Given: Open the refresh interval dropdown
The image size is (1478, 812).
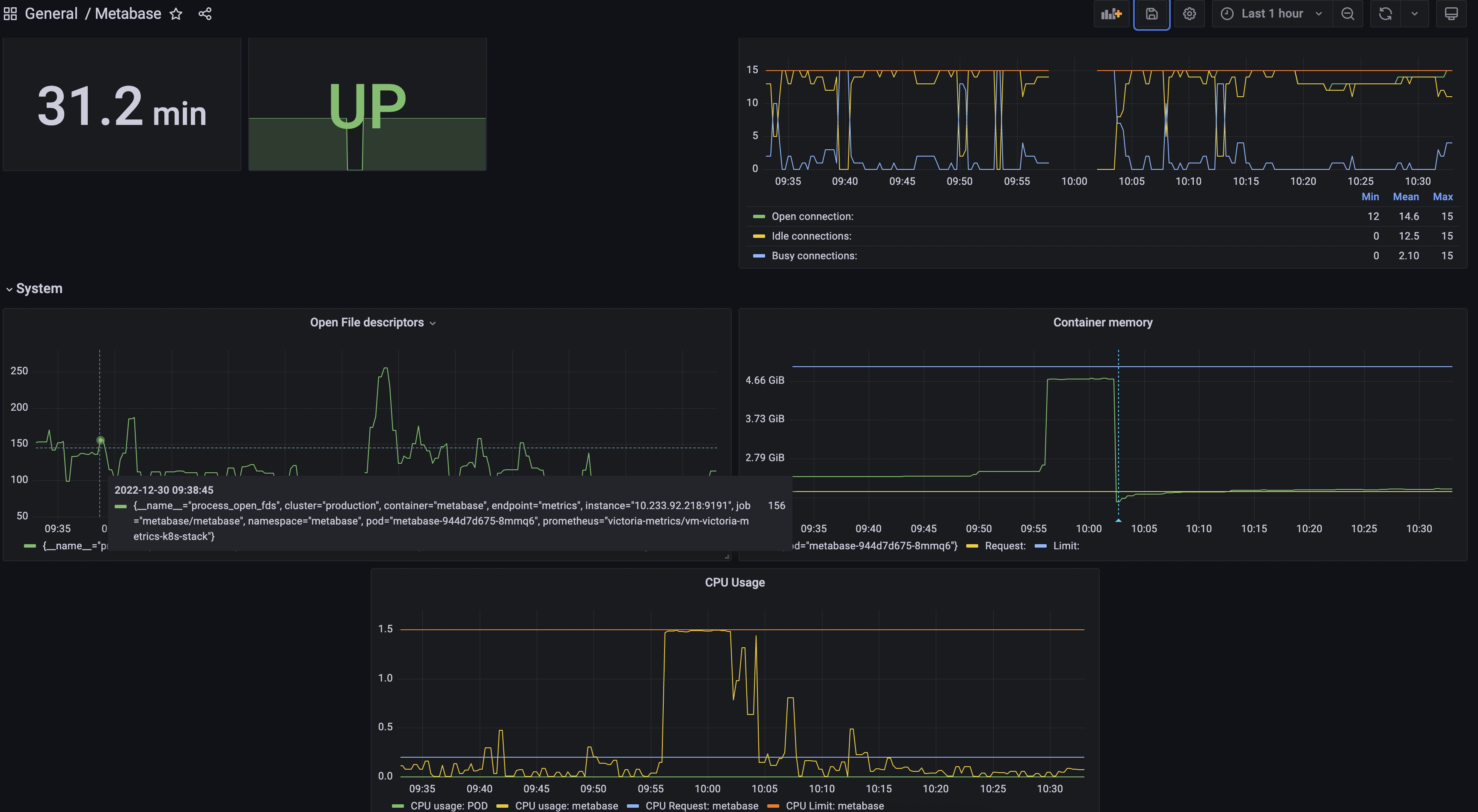Looking at the screenshot, I should [1416, 13].
